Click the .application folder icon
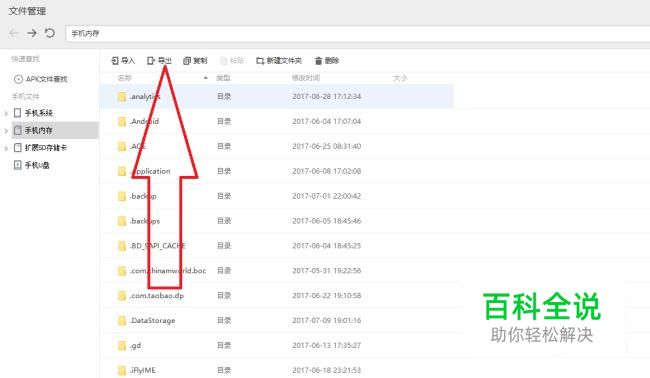 [x=122, y=171]
